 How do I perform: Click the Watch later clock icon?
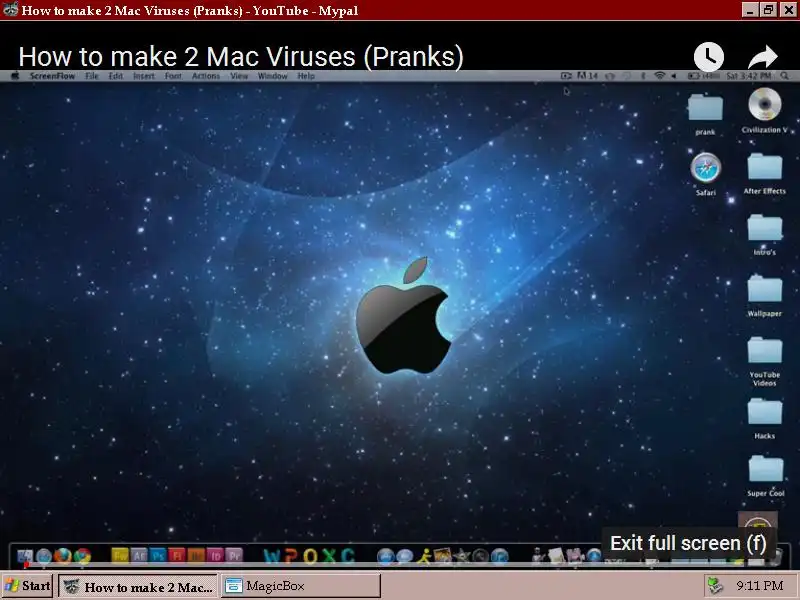(x=709, y=56)
